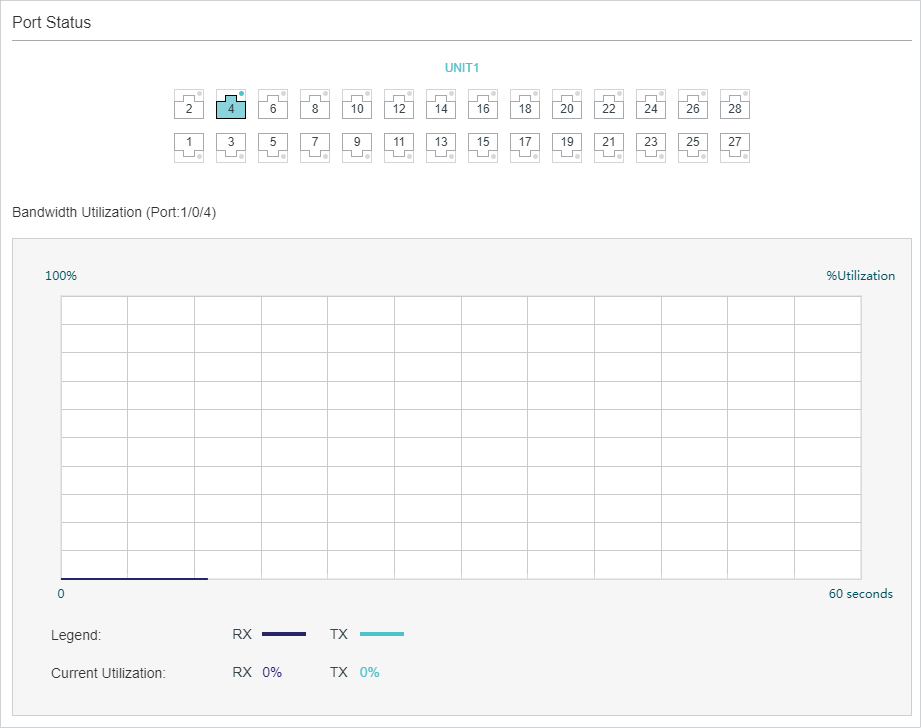Choose port 10 icon
Image resolution: width=921 pixels, height=728 pixels.
point(357,105)
